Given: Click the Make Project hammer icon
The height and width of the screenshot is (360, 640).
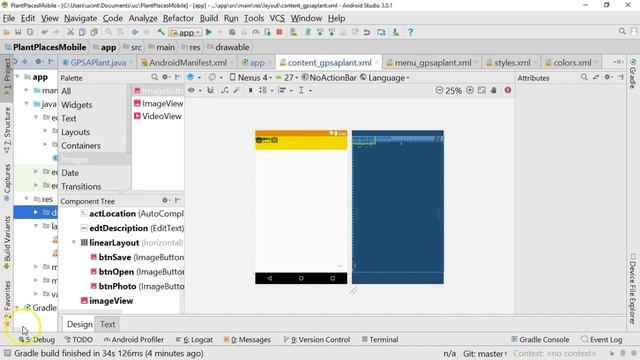Looking at the screenshot, I should click(161, 32).
